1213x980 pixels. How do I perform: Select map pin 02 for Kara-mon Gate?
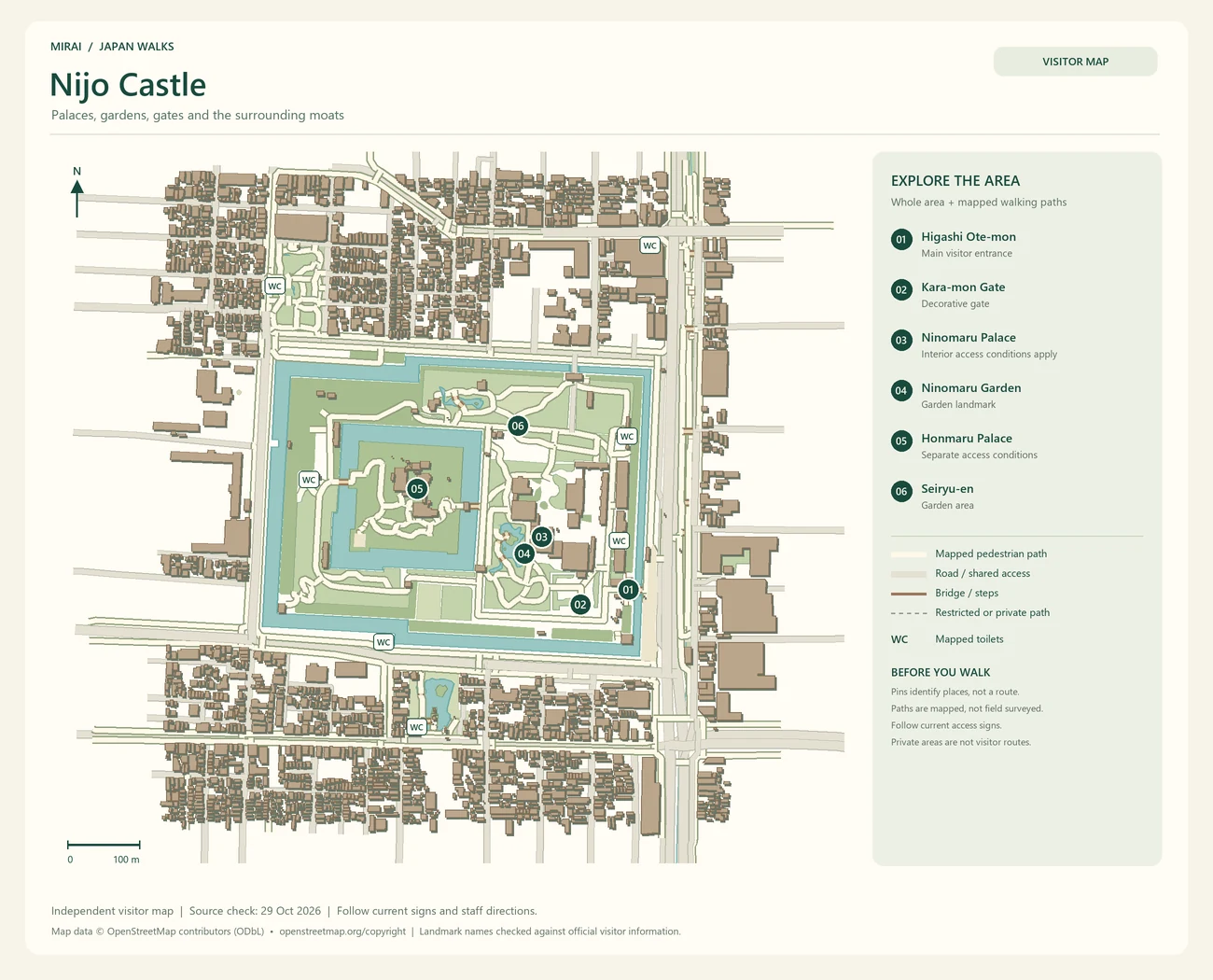coord(580,605)
